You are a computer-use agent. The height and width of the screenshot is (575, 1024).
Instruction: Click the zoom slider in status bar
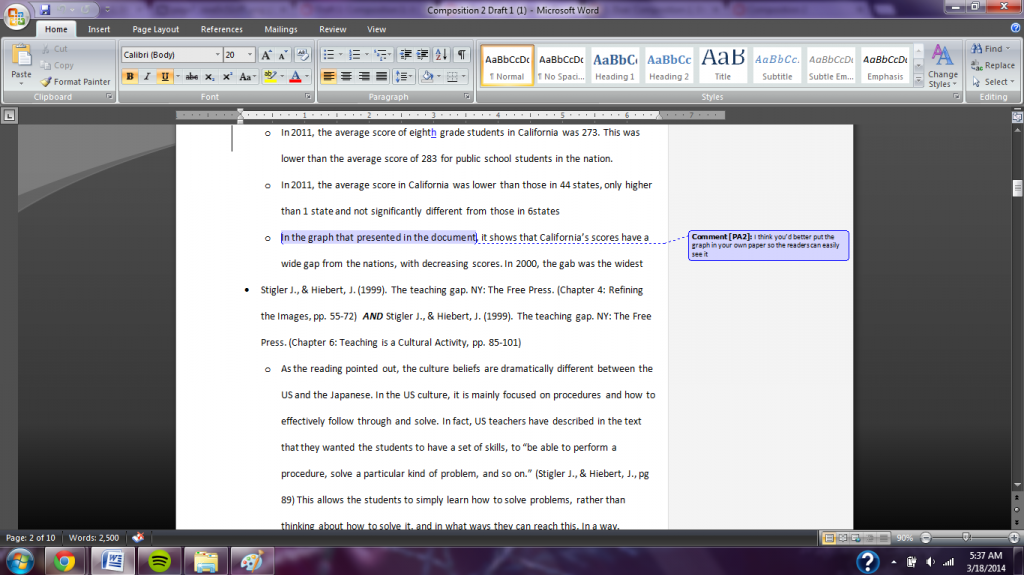click(x=965, y=537)
